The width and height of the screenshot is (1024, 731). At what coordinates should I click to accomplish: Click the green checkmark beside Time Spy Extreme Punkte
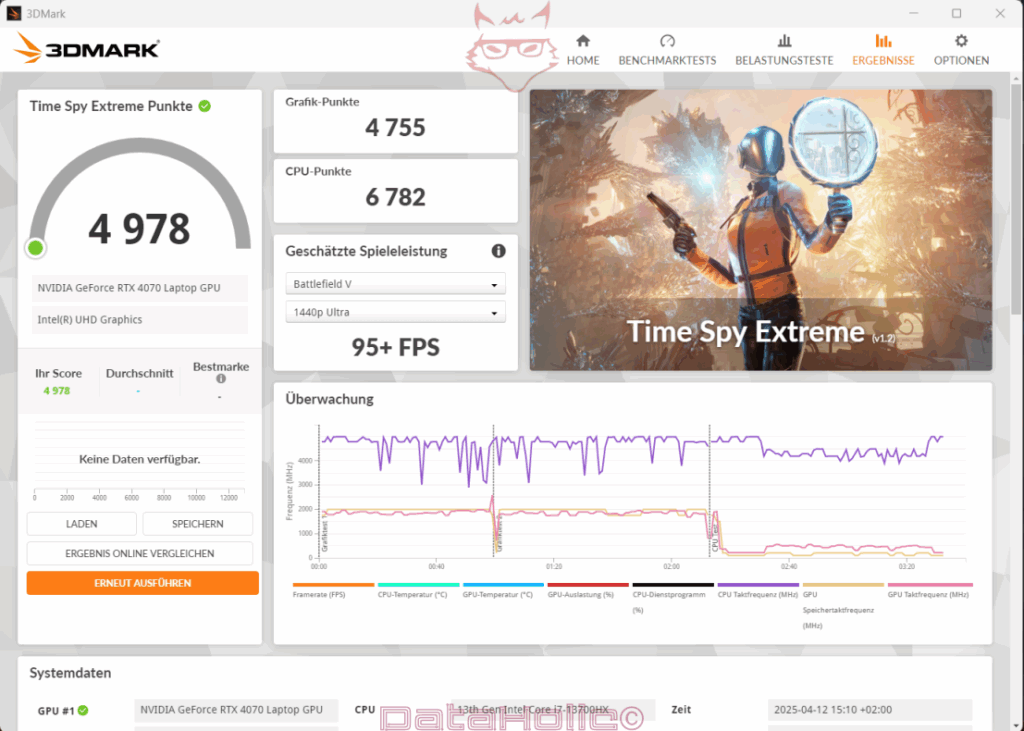pos(204,106)
